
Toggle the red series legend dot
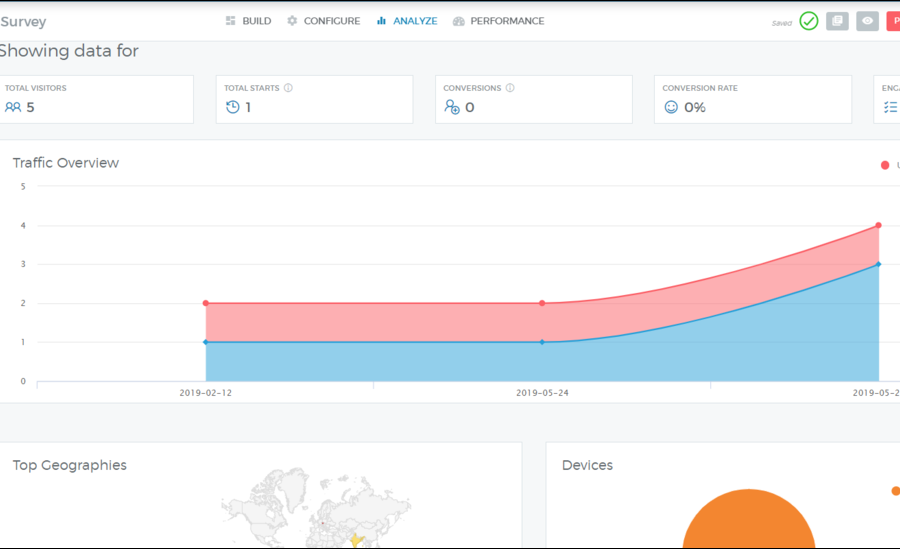click(885, 165)
